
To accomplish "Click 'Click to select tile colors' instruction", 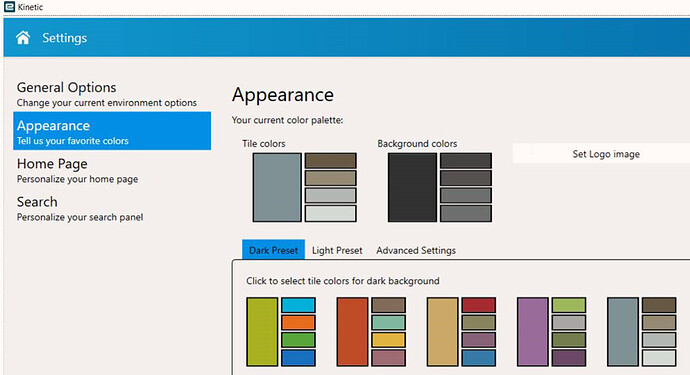I will click(343, 281).
